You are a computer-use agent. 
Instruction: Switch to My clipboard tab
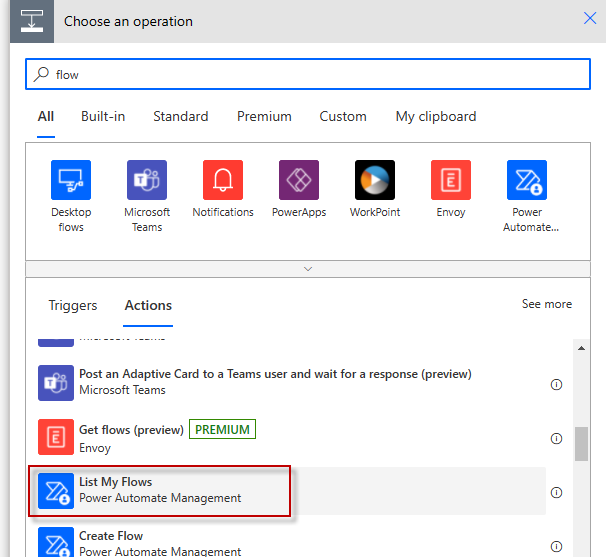436,116
